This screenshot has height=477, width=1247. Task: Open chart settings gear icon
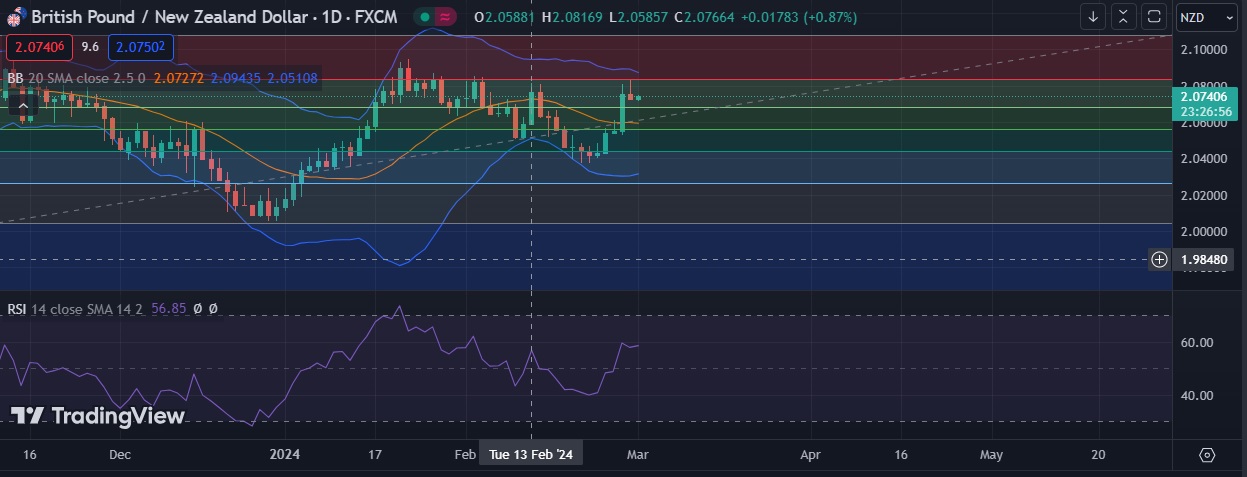click(x=1206, y=454)
